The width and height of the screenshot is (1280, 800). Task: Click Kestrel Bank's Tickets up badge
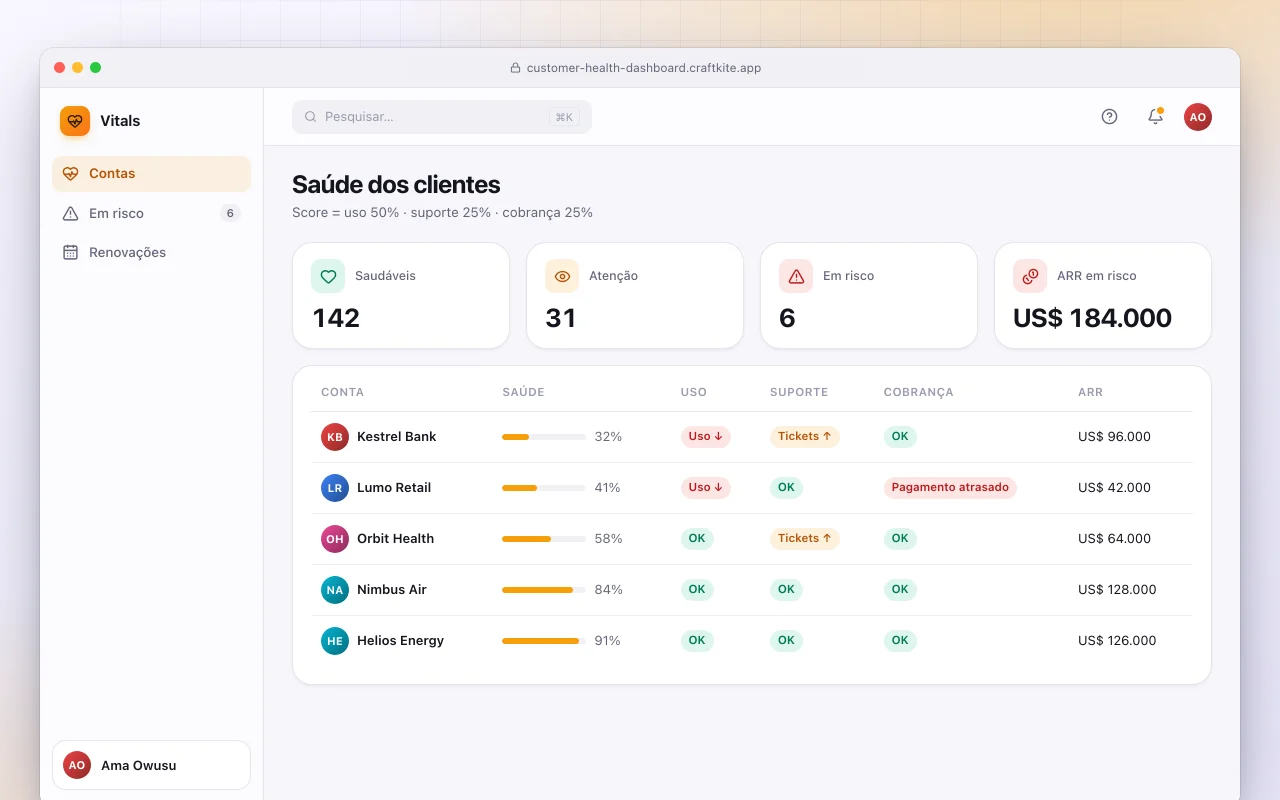pos(805,437)
